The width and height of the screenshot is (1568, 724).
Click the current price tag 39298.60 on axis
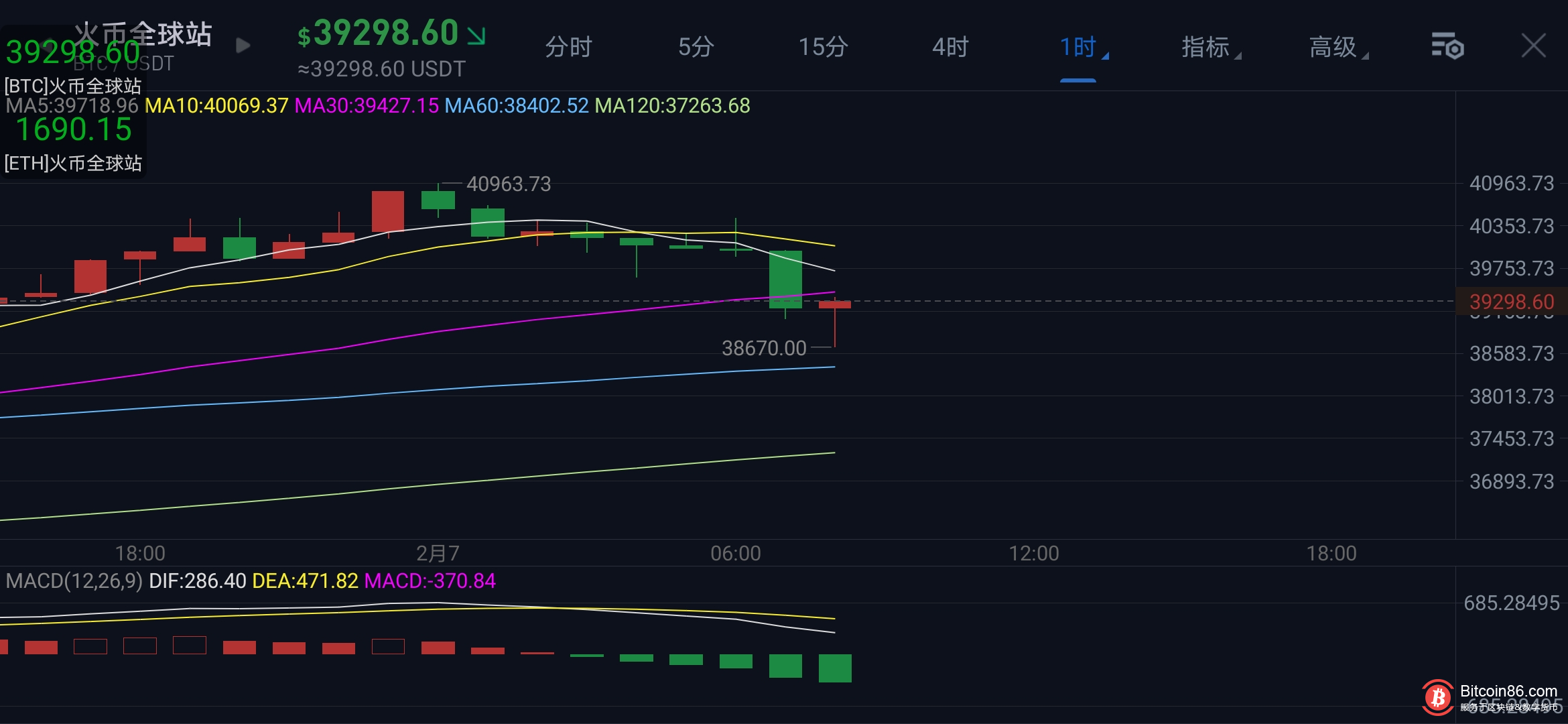(1511, 302)
